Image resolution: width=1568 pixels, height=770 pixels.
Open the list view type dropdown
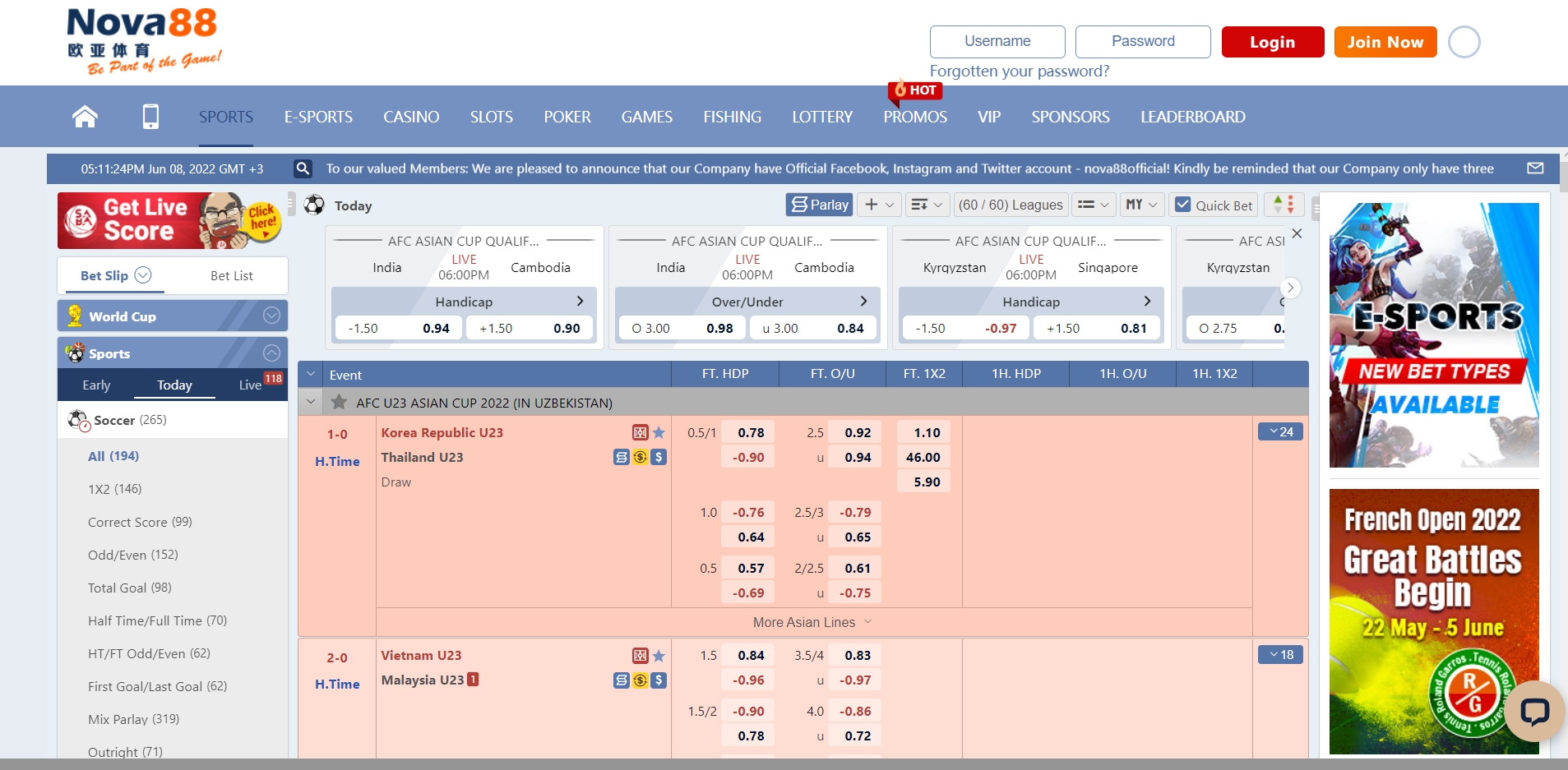[1094, 205]
